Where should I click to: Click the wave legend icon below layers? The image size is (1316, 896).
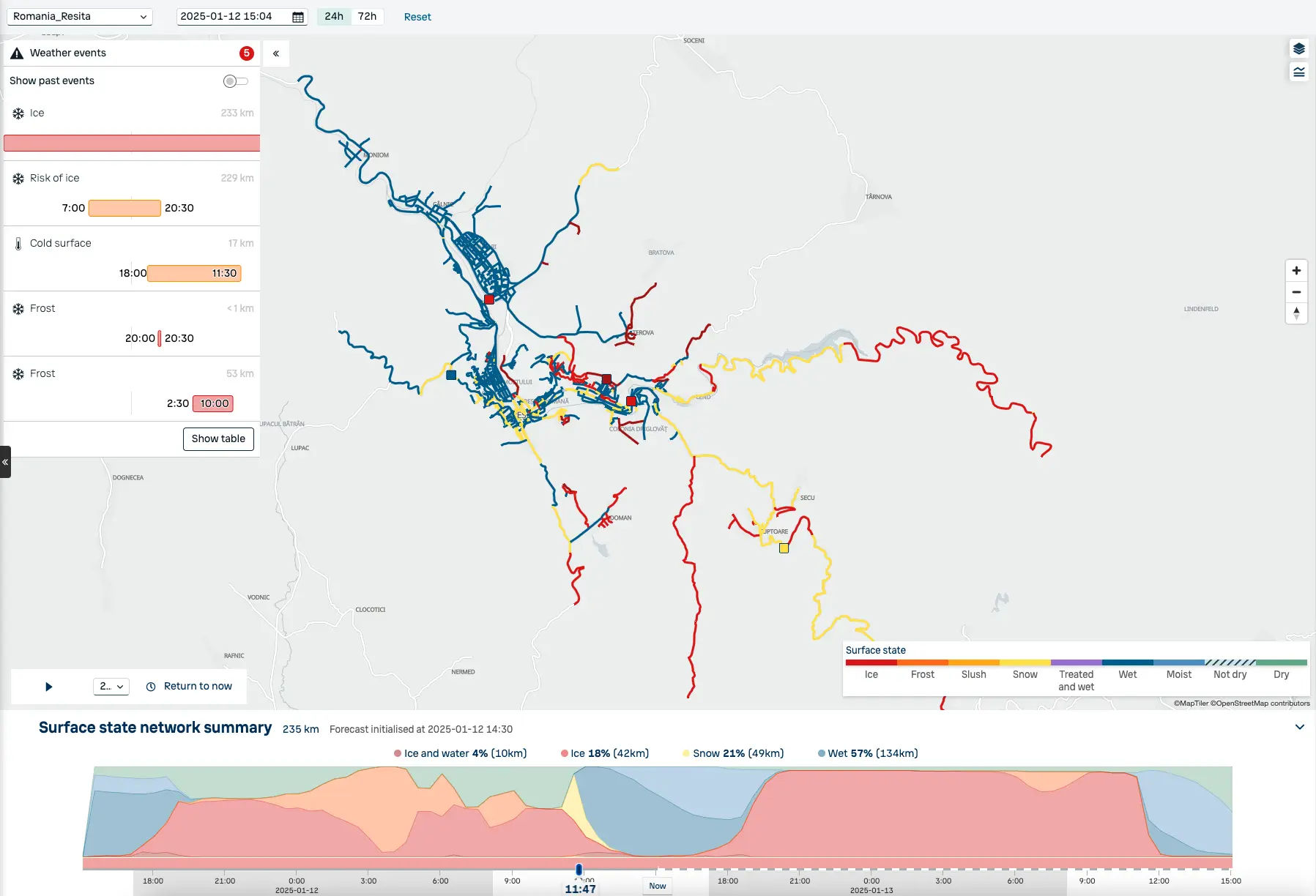pos(1298,72)
